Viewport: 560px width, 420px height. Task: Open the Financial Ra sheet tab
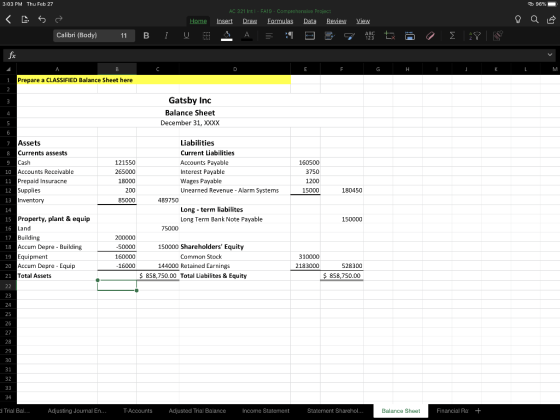point(452,411)
